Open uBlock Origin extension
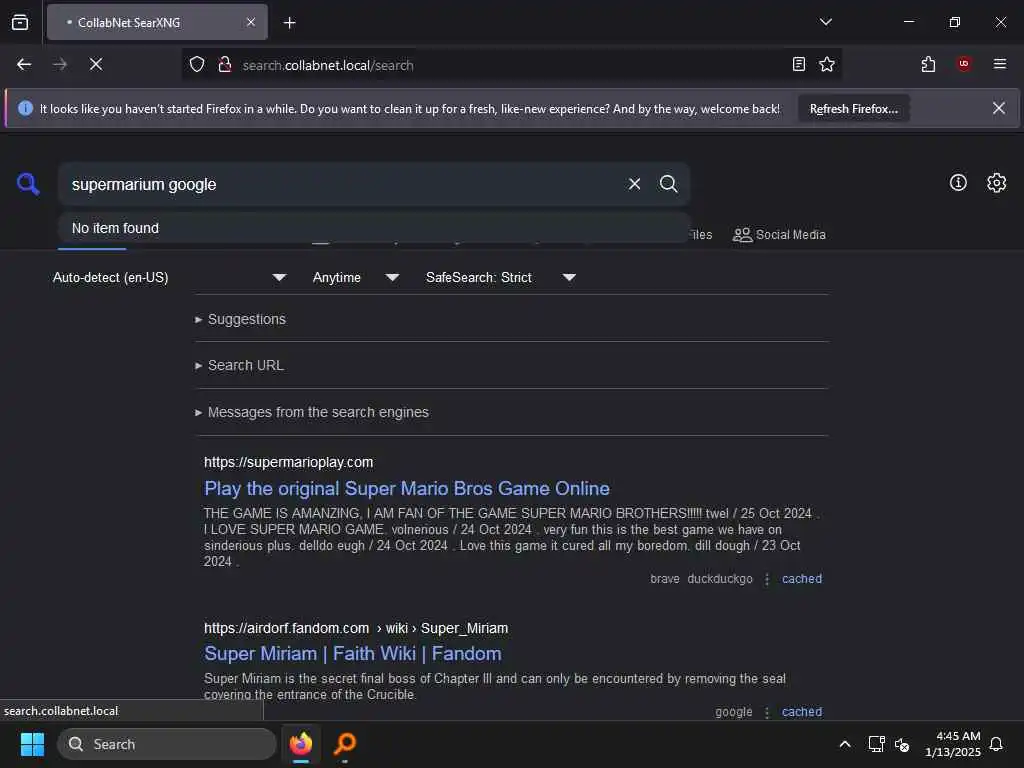Image resolution: width=1024 pixels, height=768 pixels. [964, 64]
